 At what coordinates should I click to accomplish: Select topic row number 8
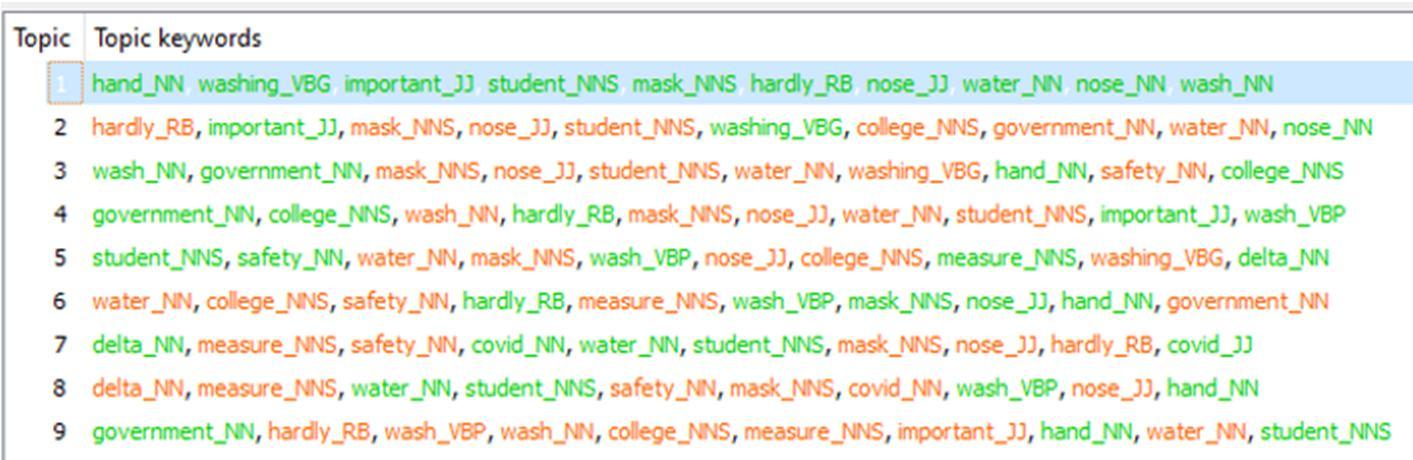pyautogui.click(x=707, y=388)
